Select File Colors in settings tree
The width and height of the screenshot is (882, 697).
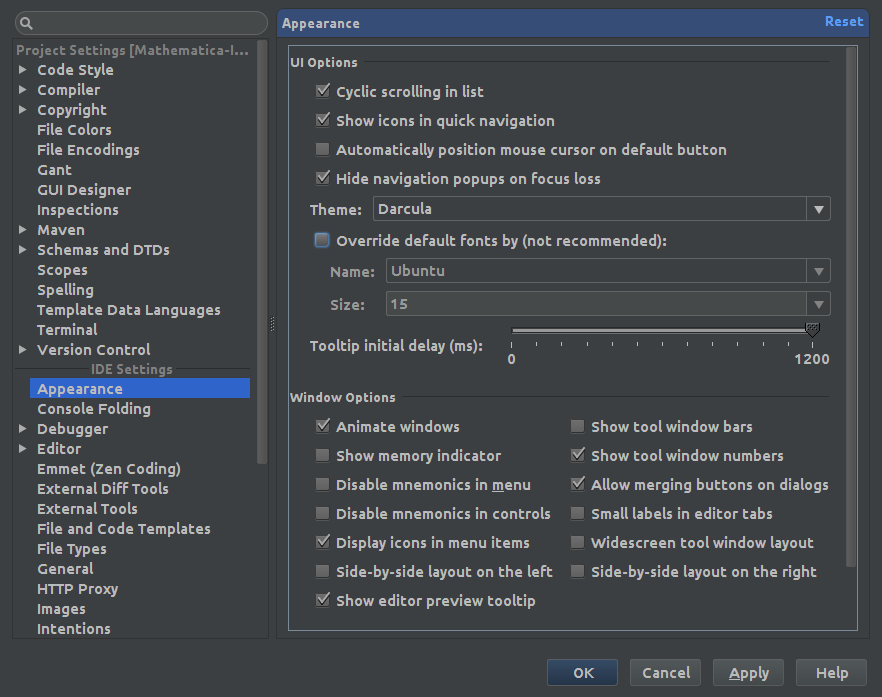click(x=74, y=129)
